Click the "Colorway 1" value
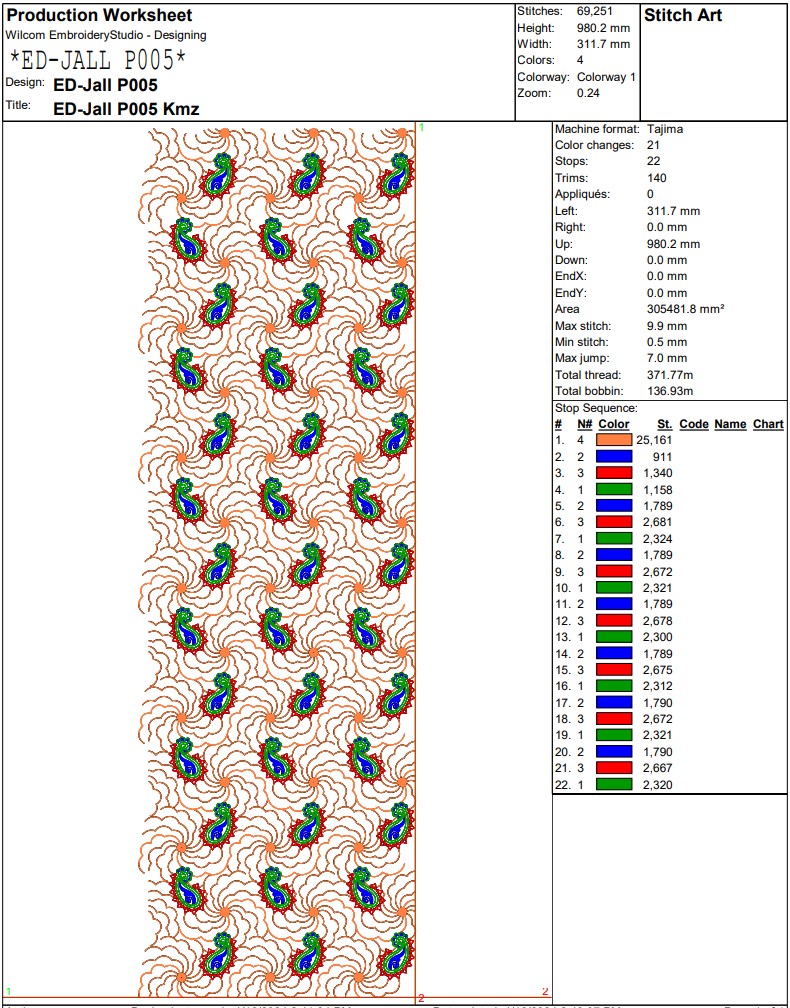 point(606,77)
